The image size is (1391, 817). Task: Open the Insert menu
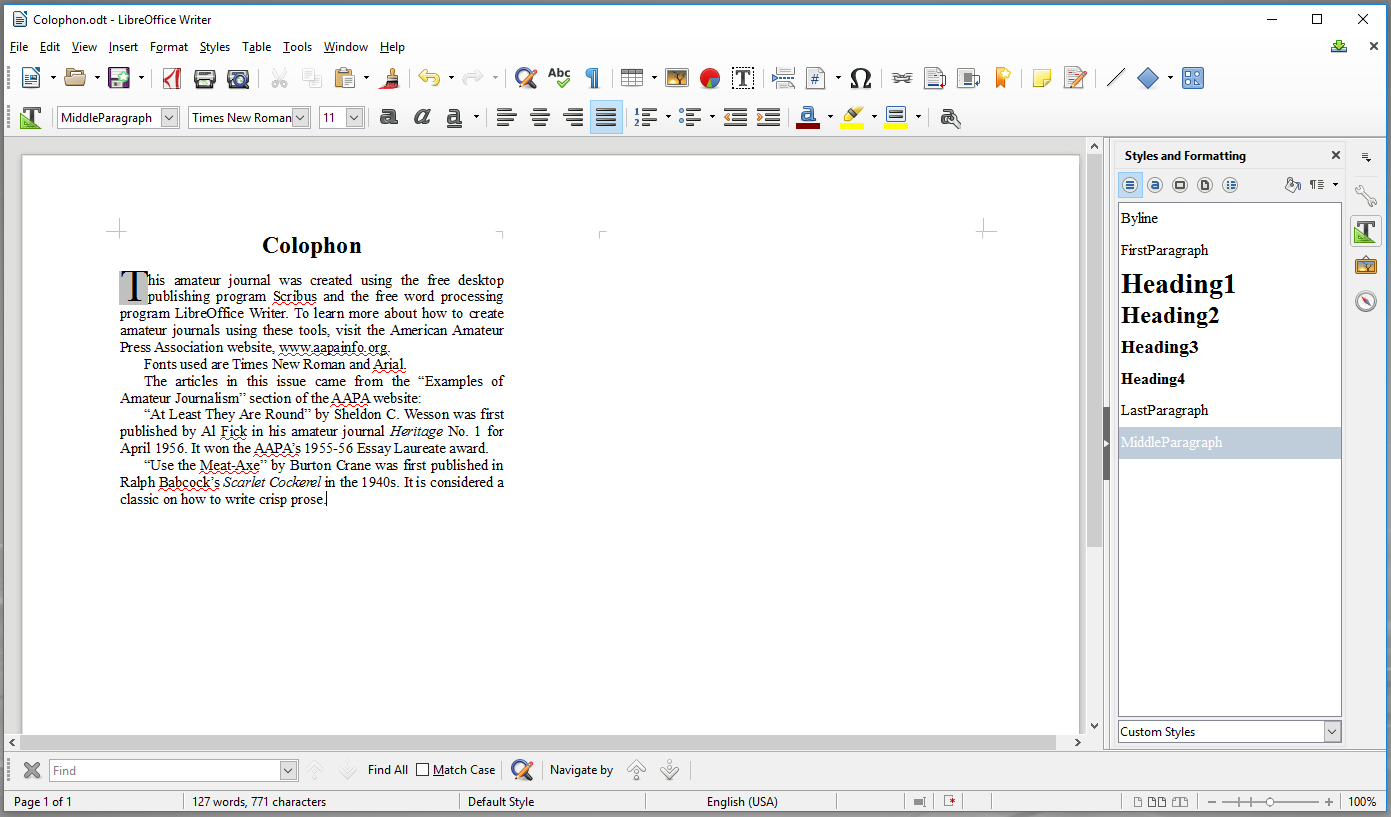point(123,47)
